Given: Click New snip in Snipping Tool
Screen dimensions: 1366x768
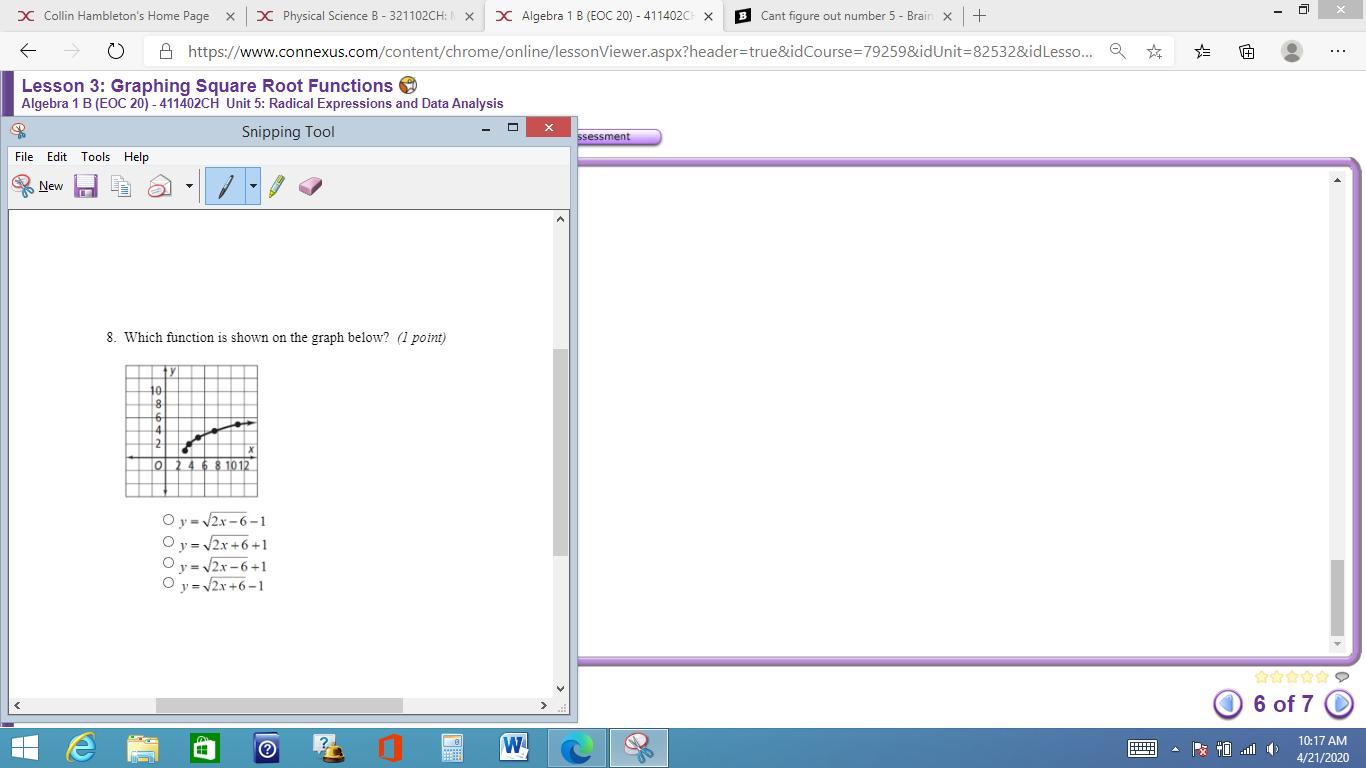Looking at the screenshot, I should pos(37,186).
